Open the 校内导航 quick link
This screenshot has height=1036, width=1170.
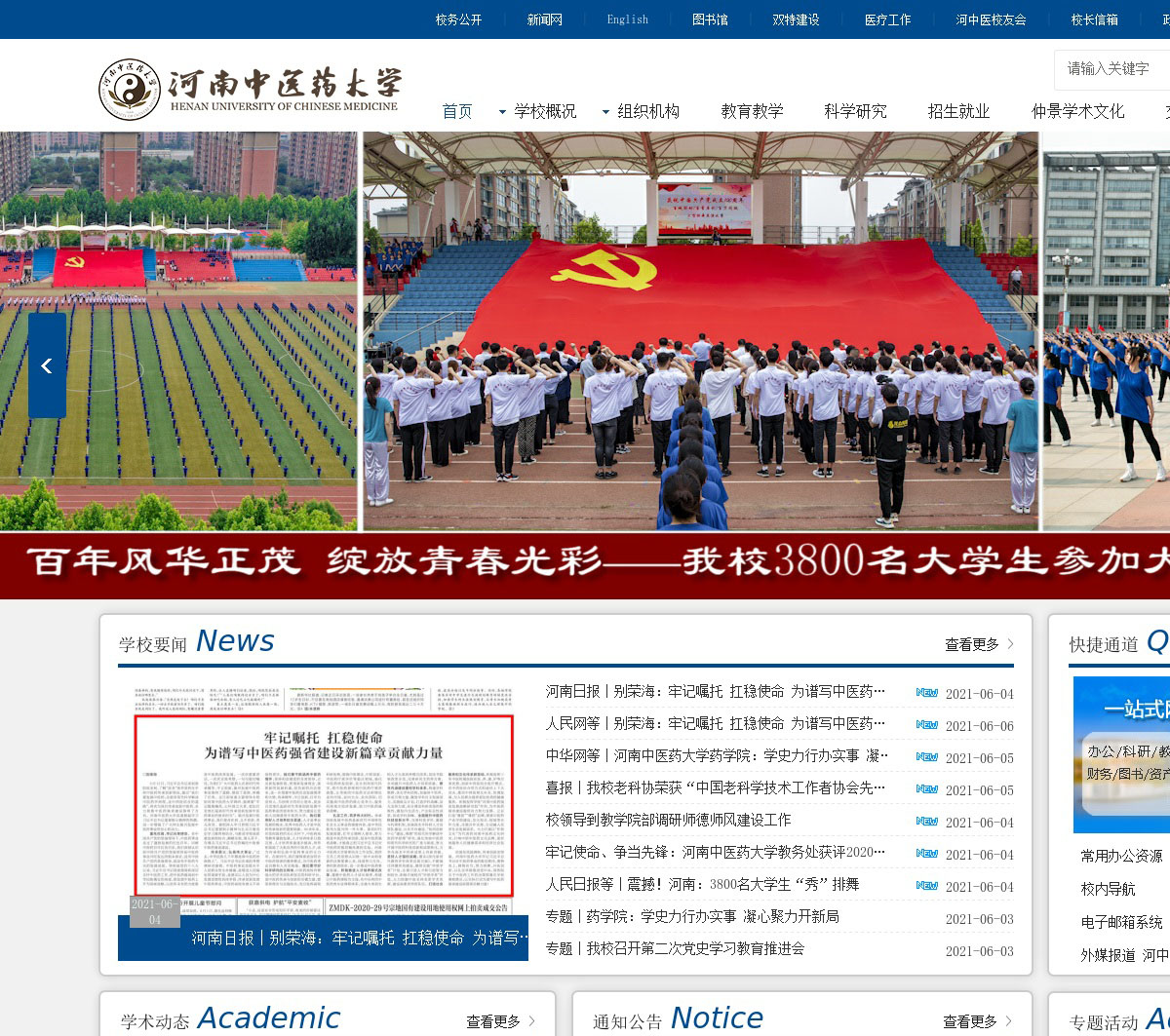click(x=1108, y=890)
